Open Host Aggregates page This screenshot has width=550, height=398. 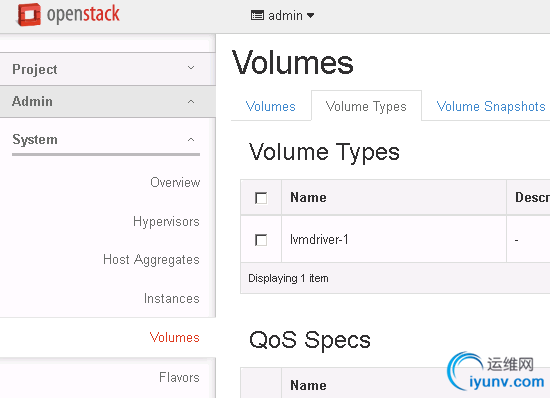pos(151,260)
